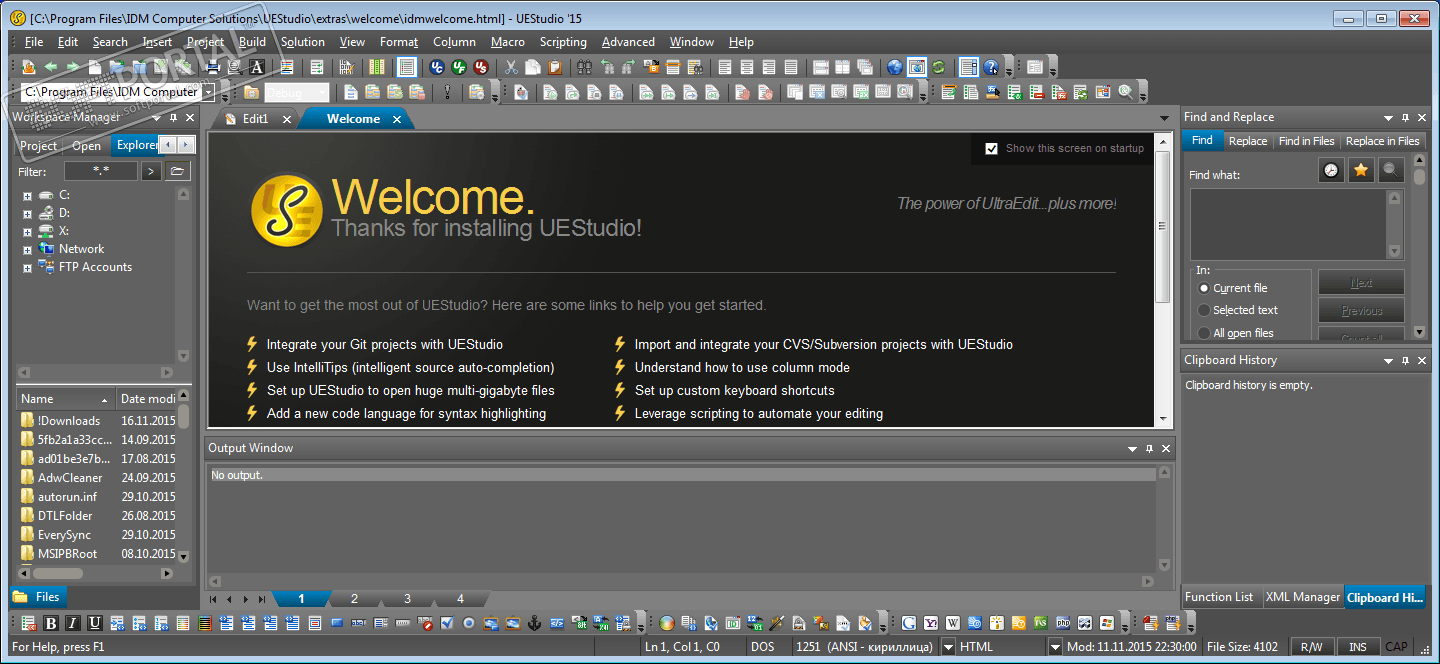Click the UltraFinder (UF) toolbar icon
1440x664 pixels.
(459, 67)
